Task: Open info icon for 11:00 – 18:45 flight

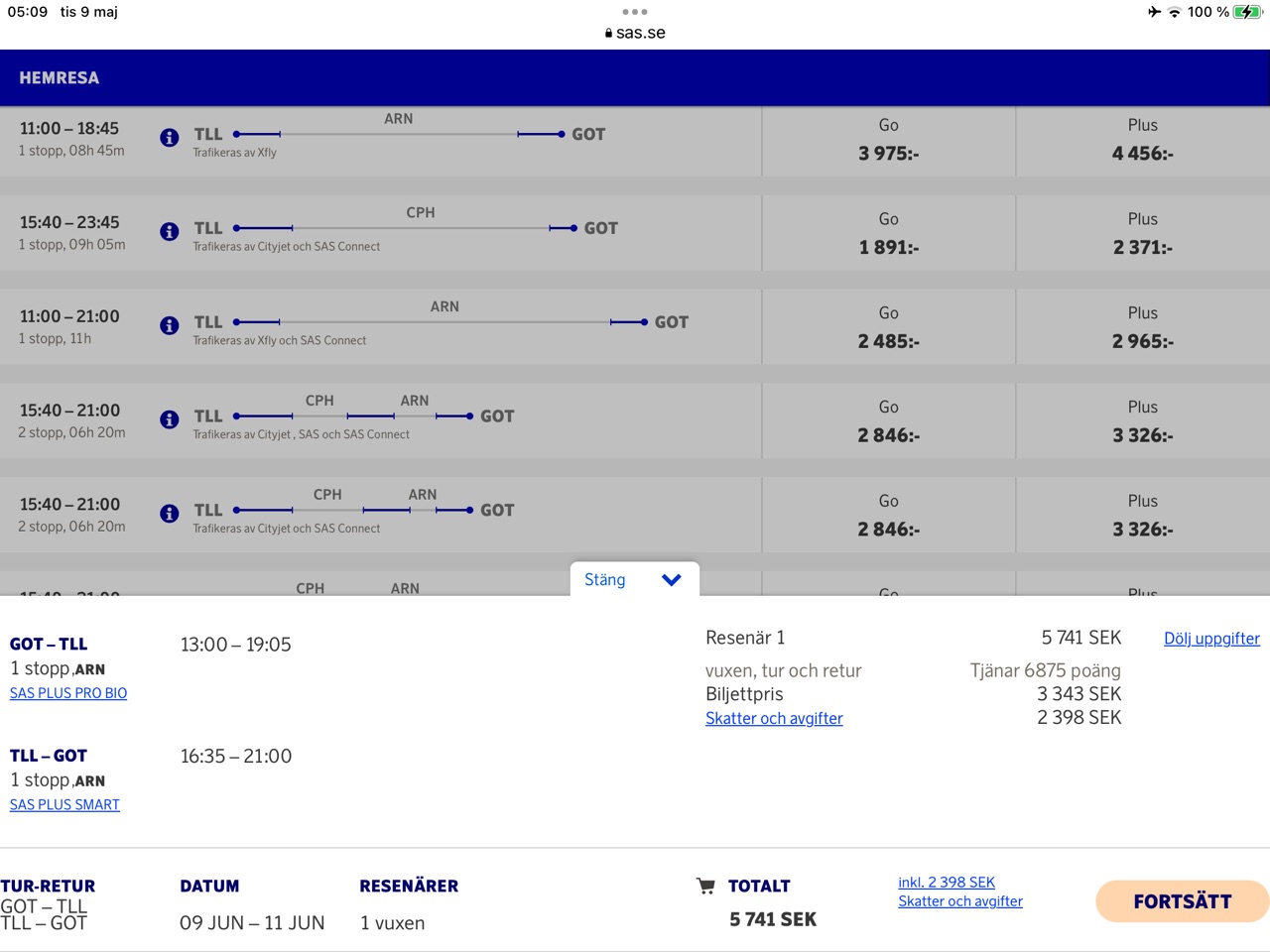Action: 170,137
